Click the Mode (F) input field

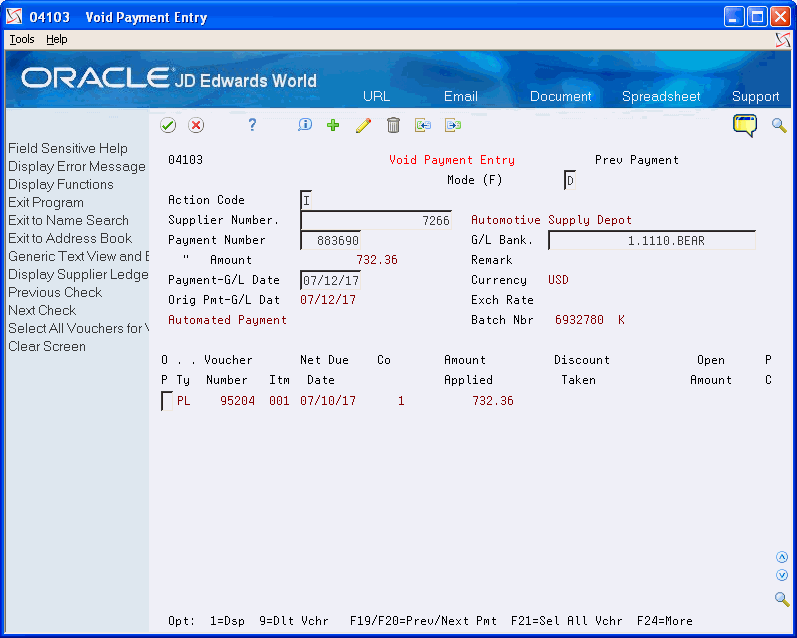pyautogui.click(x=570, y=180)
